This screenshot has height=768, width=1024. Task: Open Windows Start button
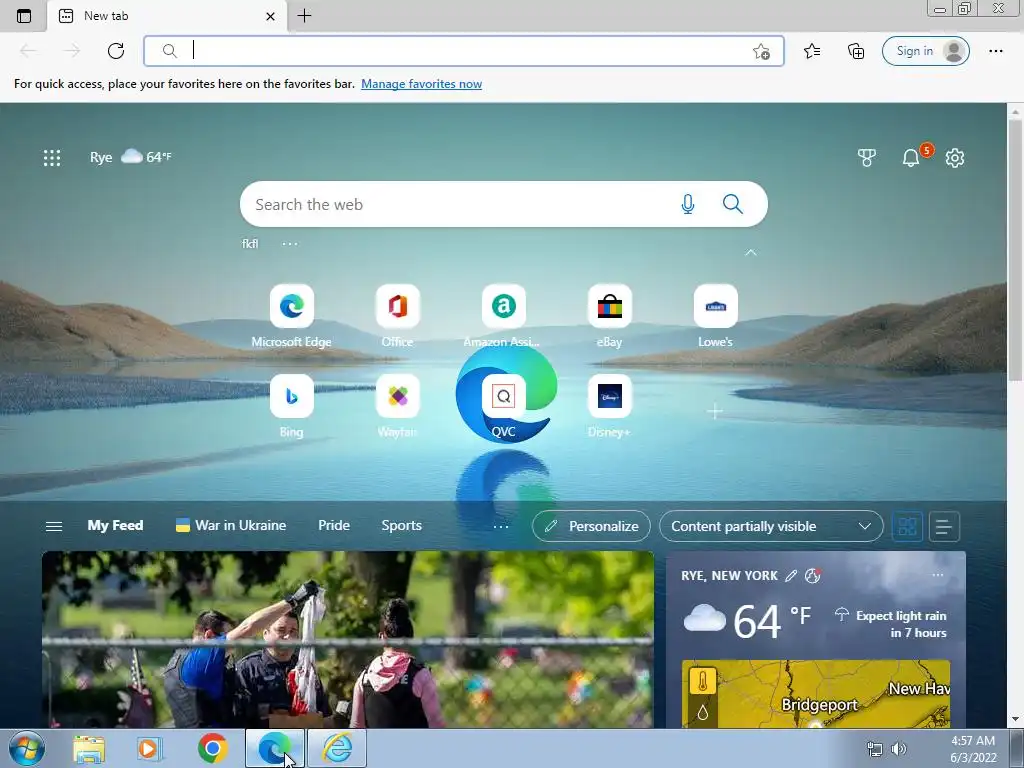click(27, 748)
